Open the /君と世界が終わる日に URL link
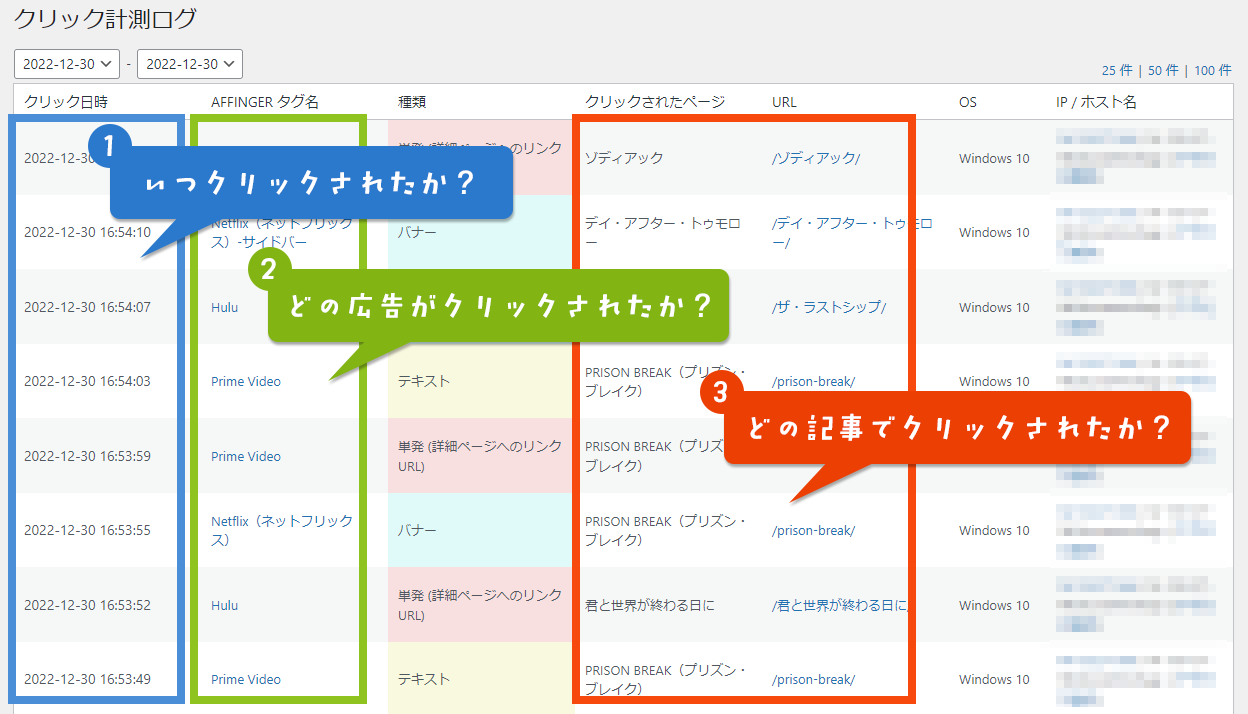Image resolution: width=1248 pixels, height=714 pixels. click(x=840, y=605)
